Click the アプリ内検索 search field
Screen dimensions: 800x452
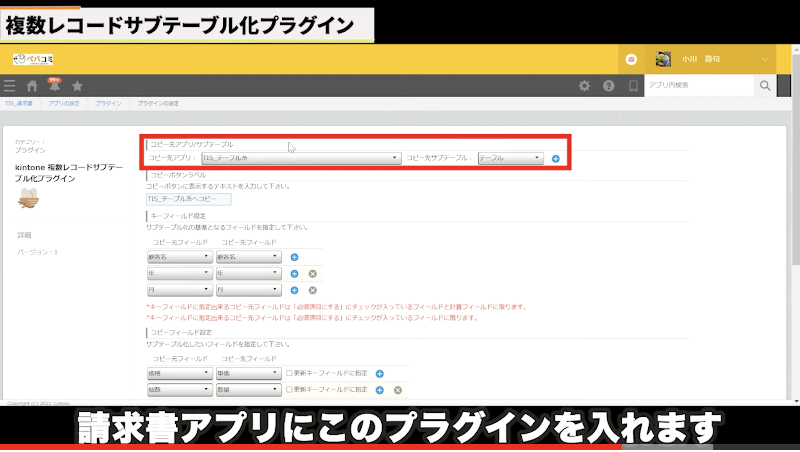698,86
